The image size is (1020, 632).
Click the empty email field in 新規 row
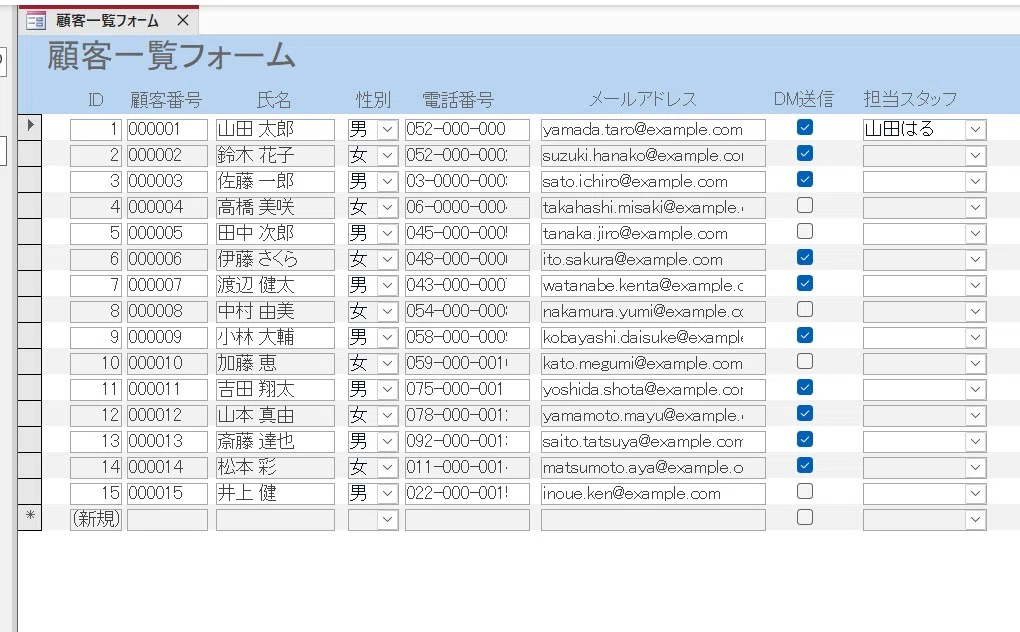click(x=653, y=520)
